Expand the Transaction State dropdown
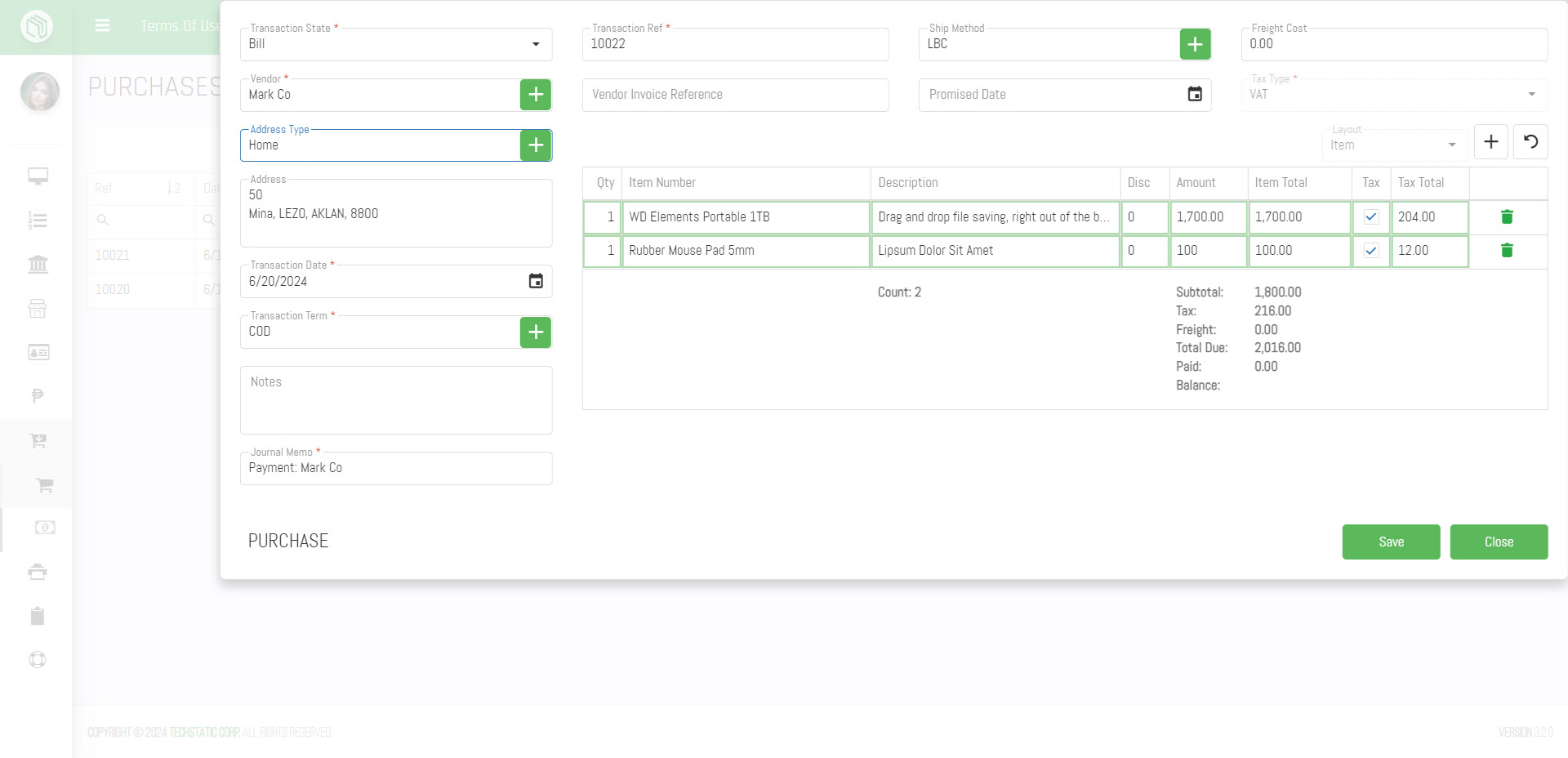This screenshot has width=1568, height=758. click(535, 44)
